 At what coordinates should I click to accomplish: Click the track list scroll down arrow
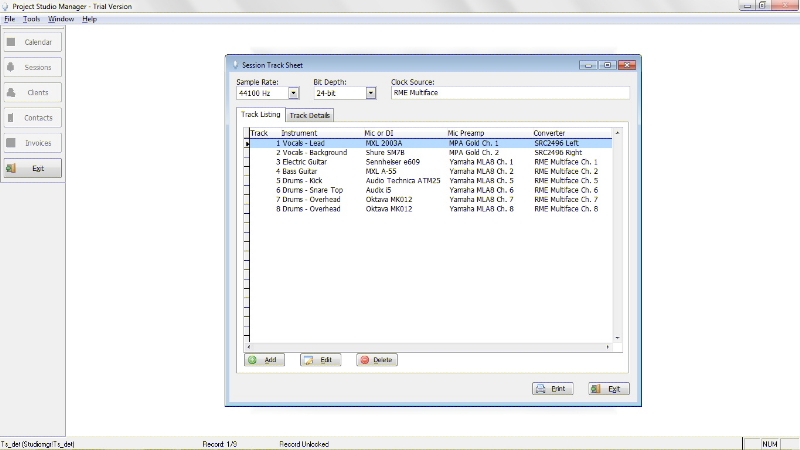pos(617,338)
